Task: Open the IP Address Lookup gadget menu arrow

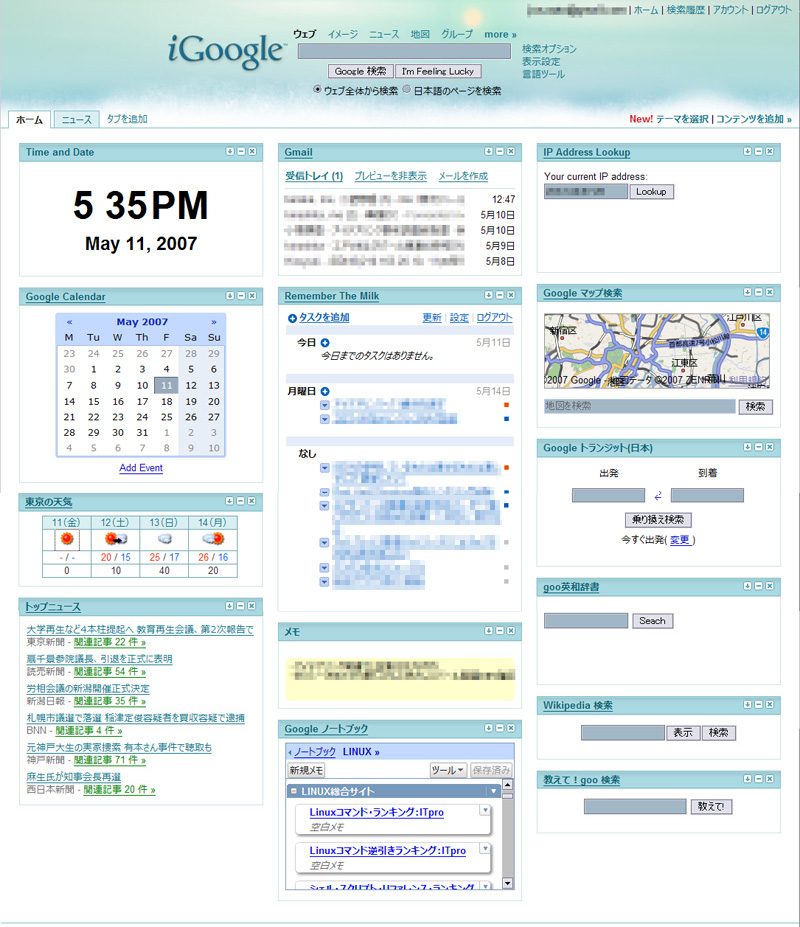Action: pos(747,152)
